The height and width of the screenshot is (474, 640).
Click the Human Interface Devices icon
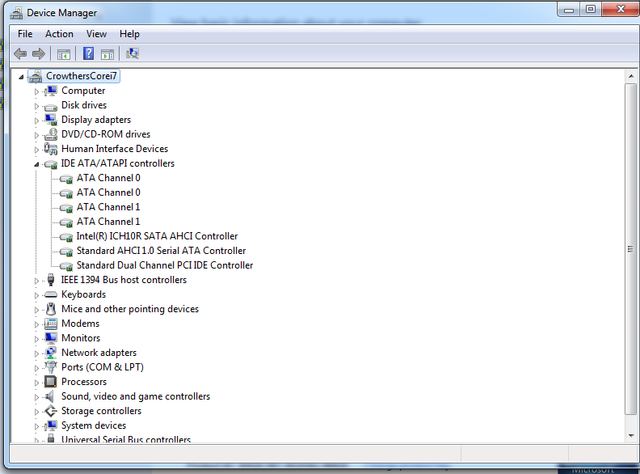pos(51,149)
